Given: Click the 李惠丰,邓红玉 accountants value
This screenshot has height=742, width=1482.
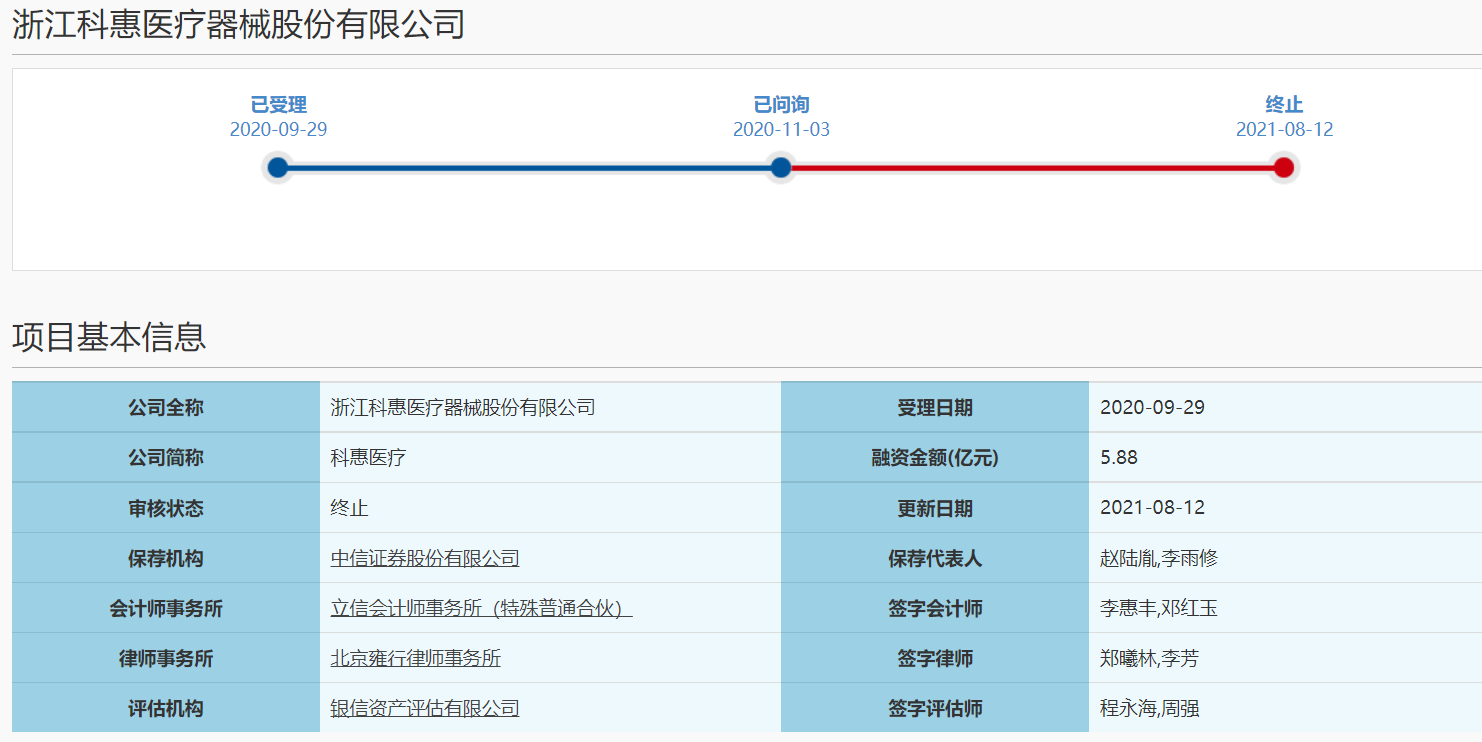Looking at the screenshot, I should coord(1159,609).
